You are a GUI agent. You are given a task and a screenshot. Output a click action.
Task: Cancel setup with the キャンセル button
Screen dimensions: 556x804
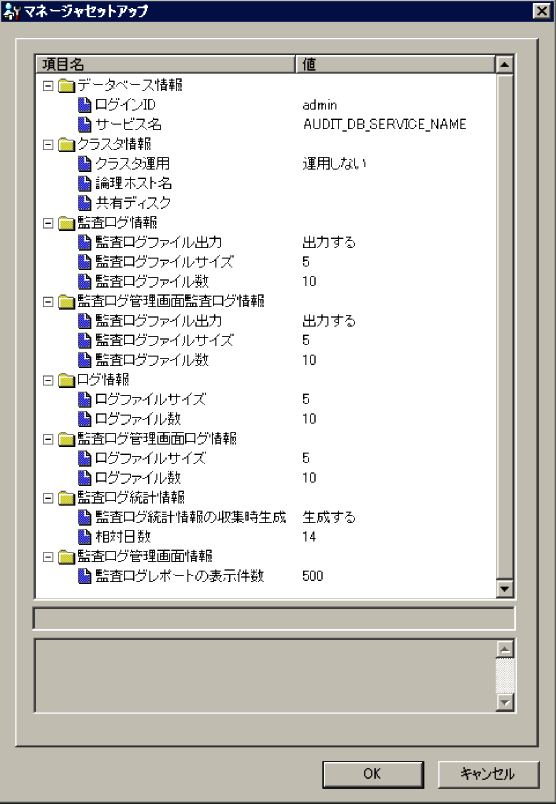coord(488,774)
